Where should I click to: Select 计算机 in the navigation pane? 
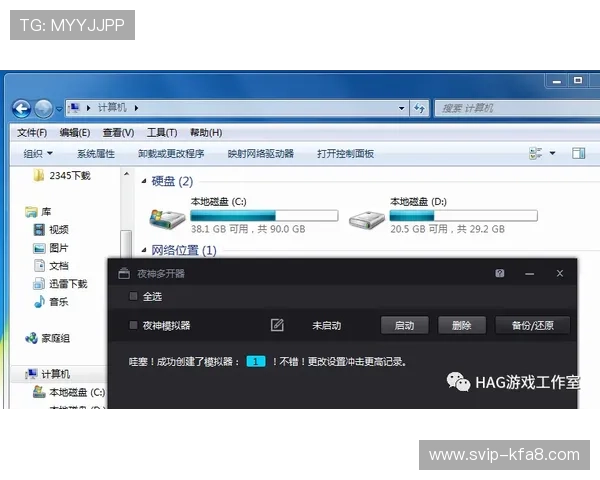point(47,374)
